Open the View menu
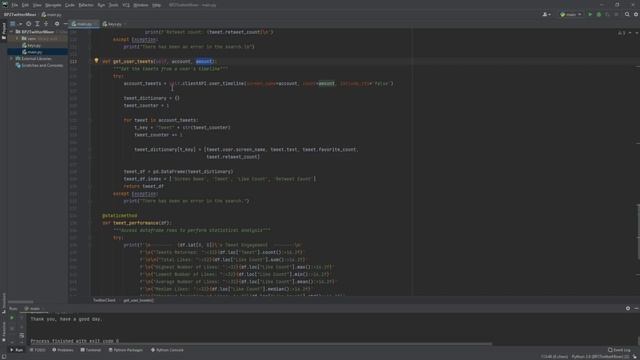 tap(37, 5)
